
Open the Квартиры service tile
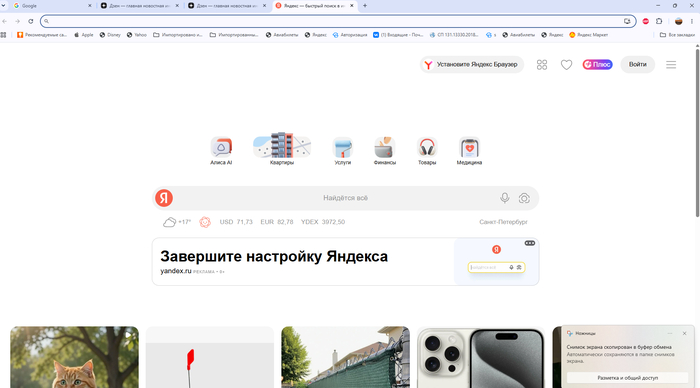tap(282, 149)
